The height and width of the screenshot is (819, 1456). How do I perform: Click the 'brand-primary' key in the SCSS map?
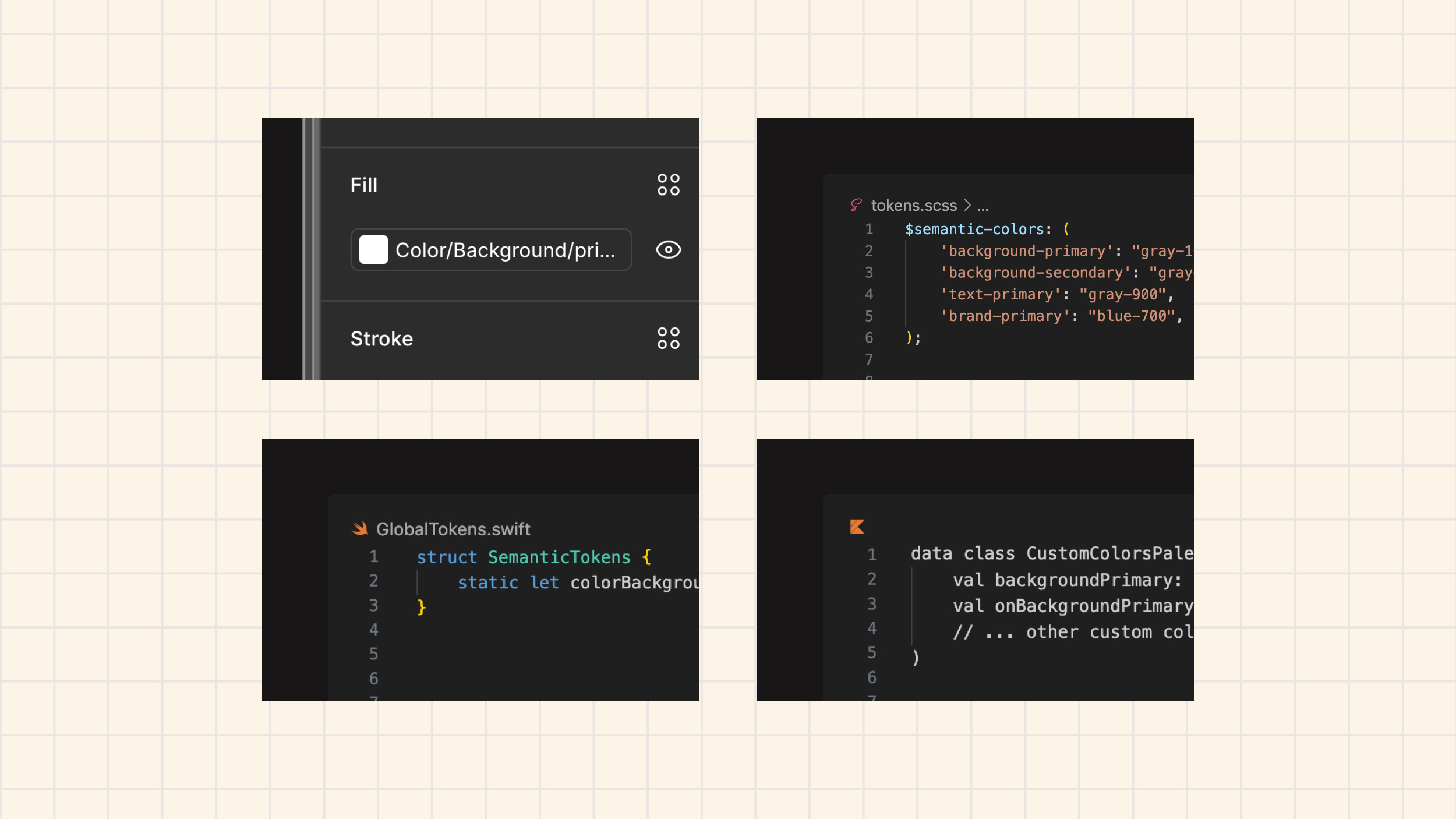tap(1001, 316)
